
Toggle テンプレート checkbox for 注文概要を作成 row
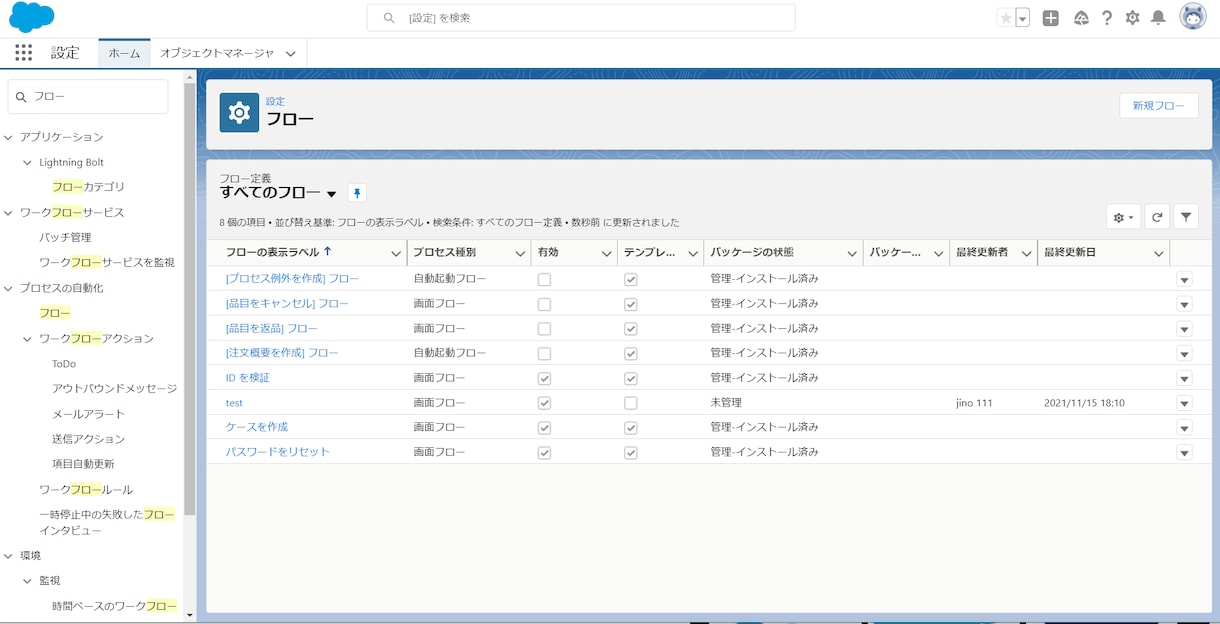coord(630,353)
